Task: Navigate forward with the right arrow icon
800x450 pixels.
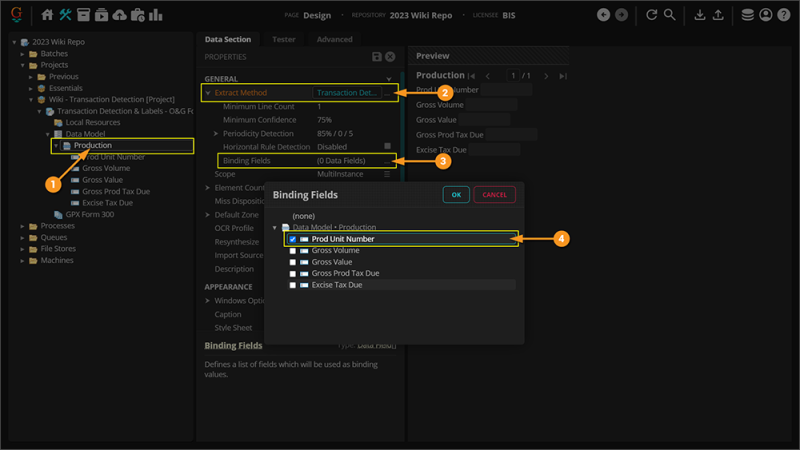Action: tap(621, 15)
